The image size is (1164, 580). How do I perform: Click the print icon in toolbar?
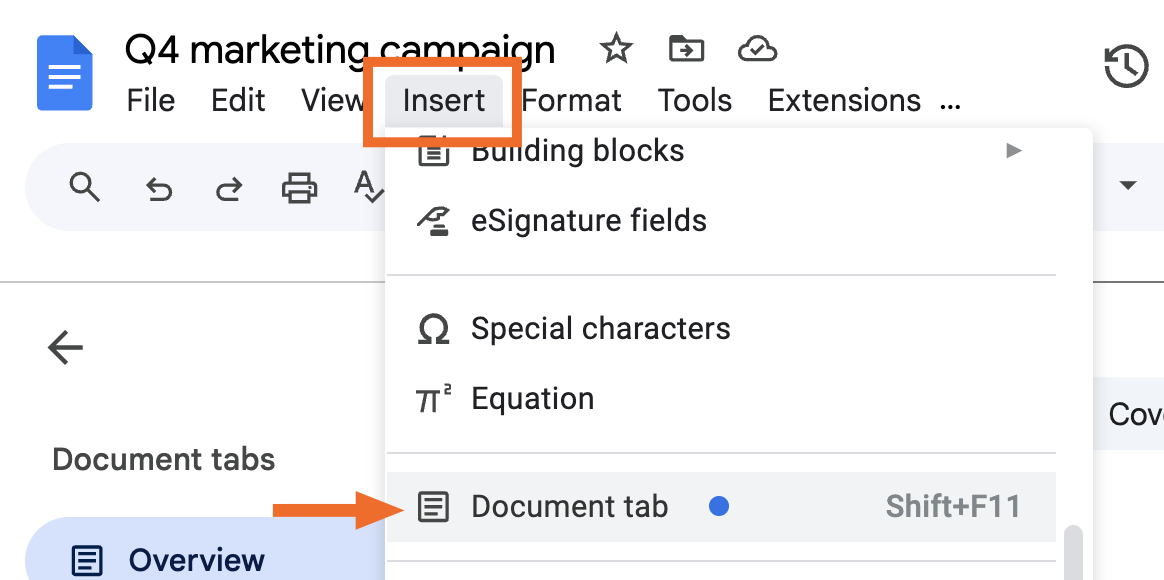click(299, 188)
